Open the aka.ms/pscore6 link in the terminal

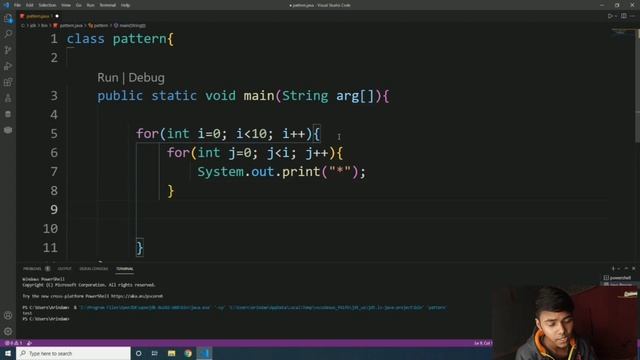(137, 296)
